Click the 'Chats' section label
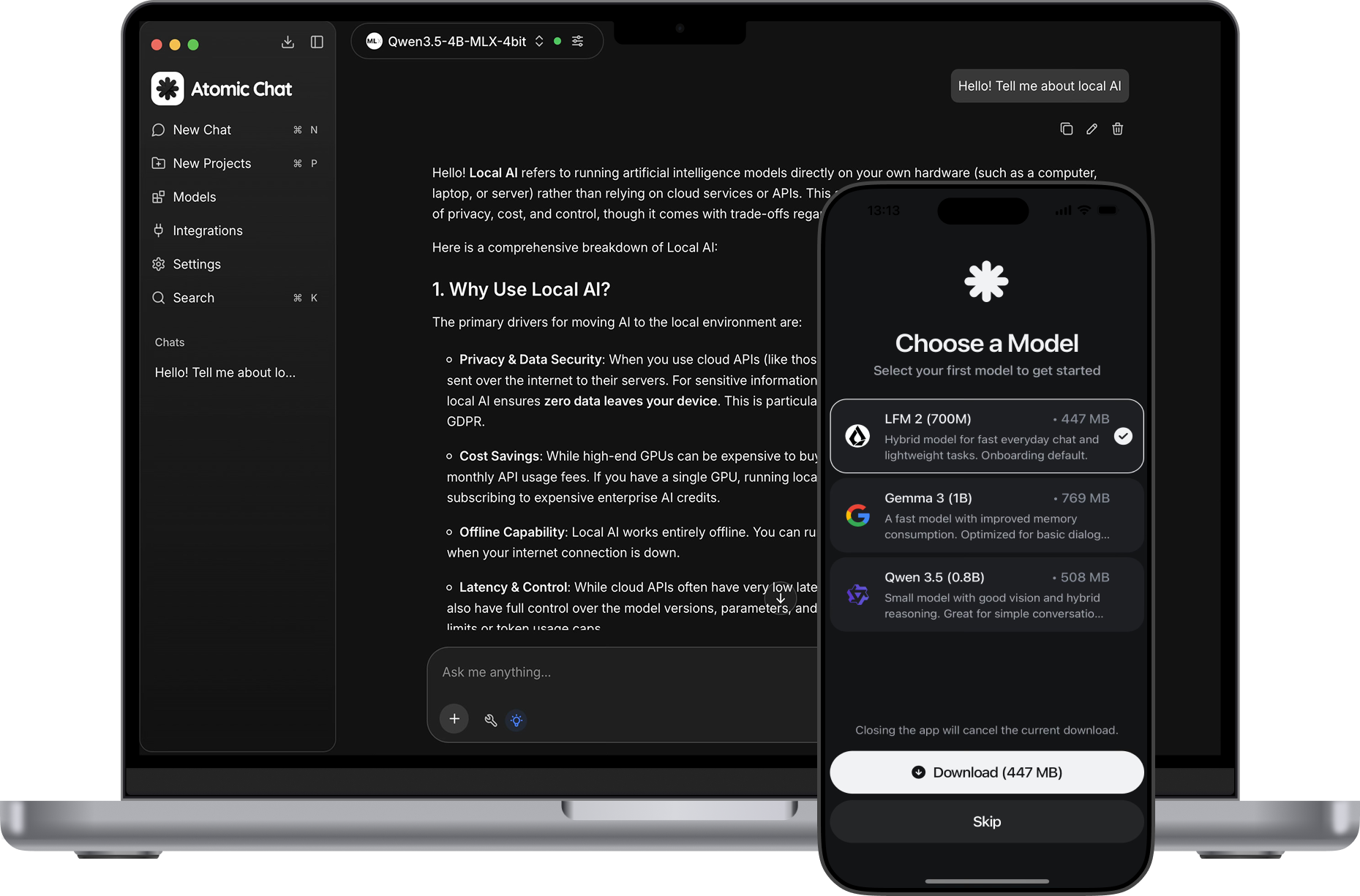This screenshot has height=896, width=1360. click(x=170, y=342)
